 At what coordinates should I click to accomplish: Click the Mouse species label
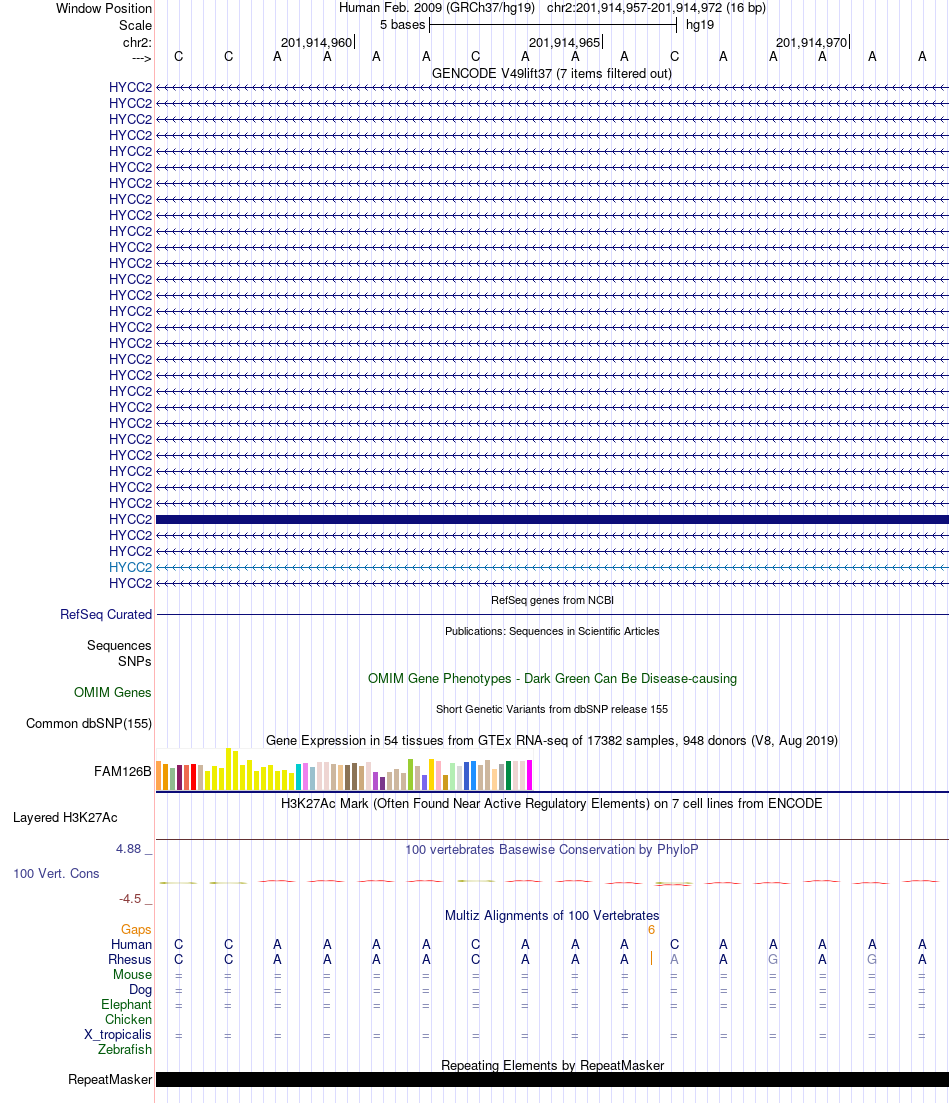tap(132, 974)
